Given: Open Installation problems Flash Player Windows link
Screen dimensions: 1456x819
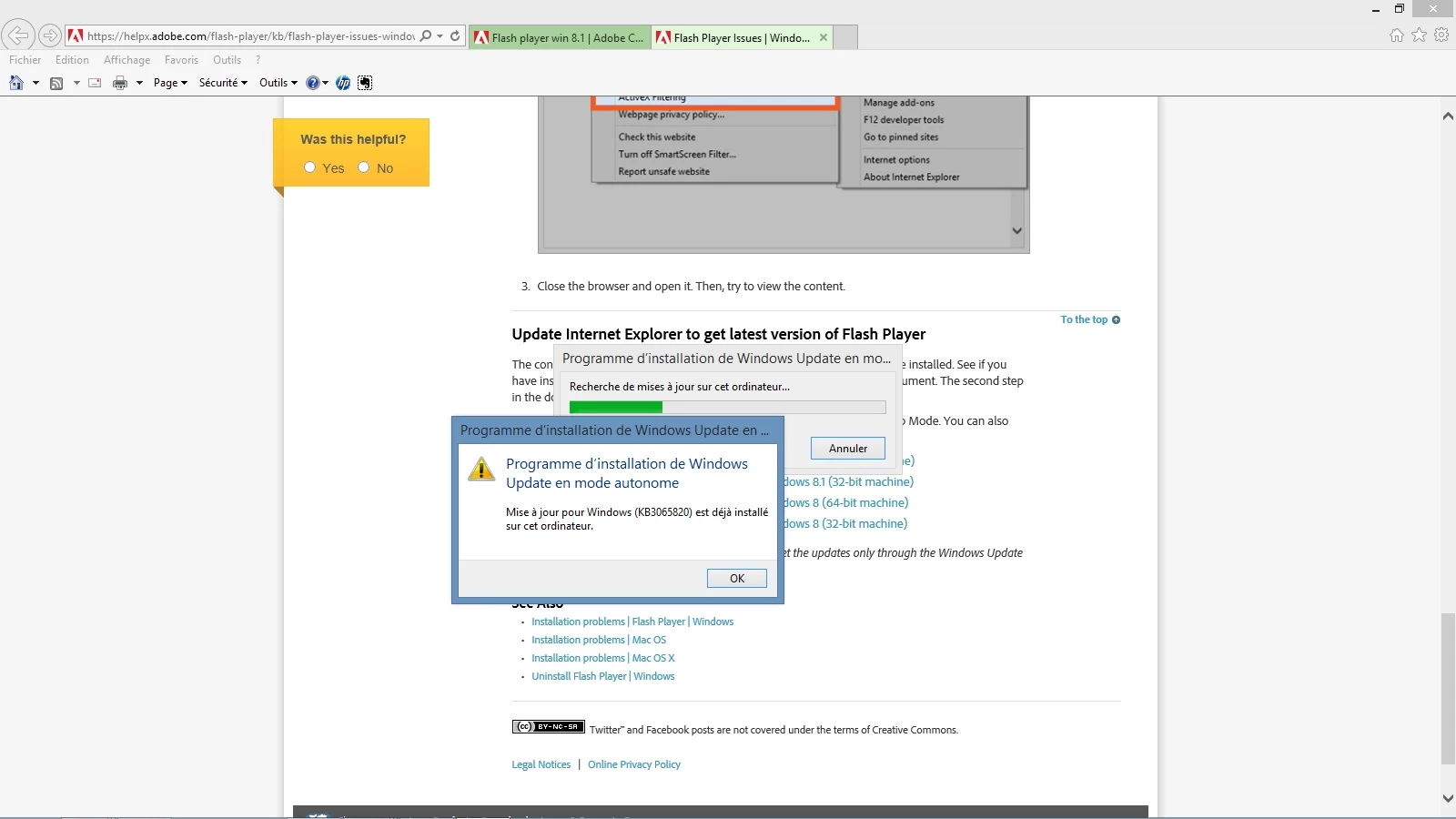Looking at the screenshot, I should tap(632, 622).
